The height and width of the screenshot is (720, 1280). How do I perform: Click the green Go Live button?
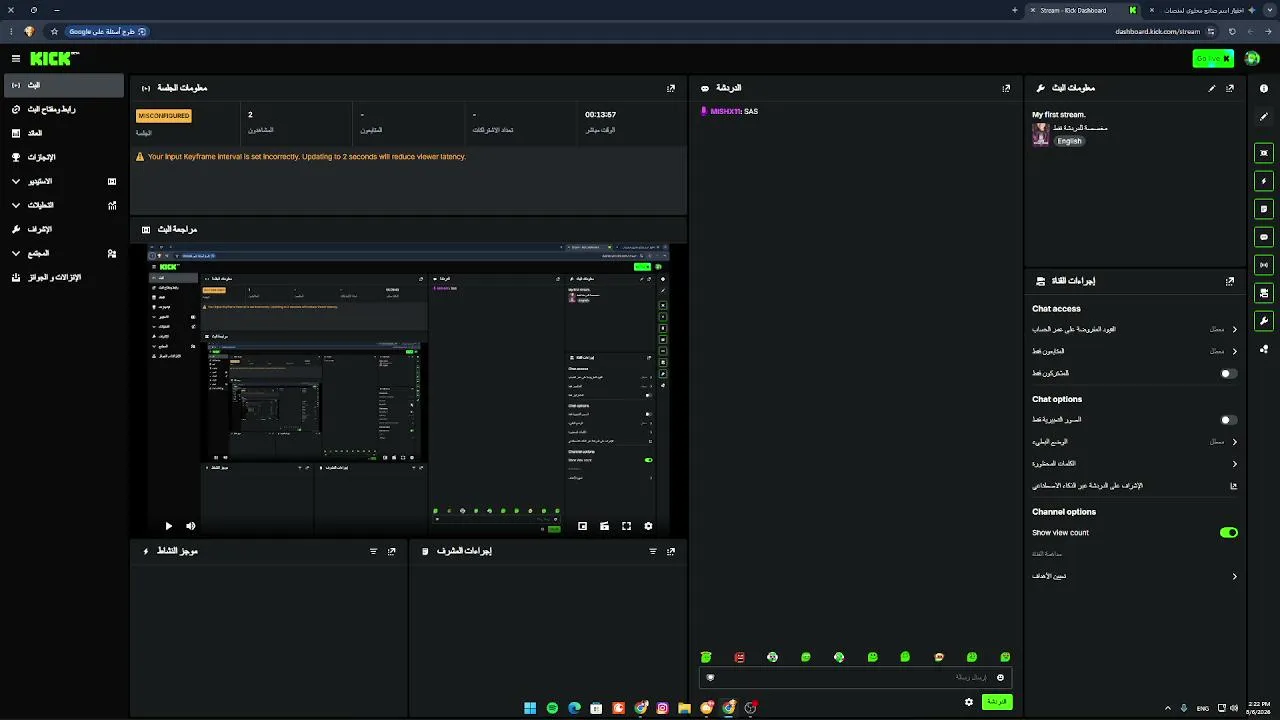point(1213,59)
